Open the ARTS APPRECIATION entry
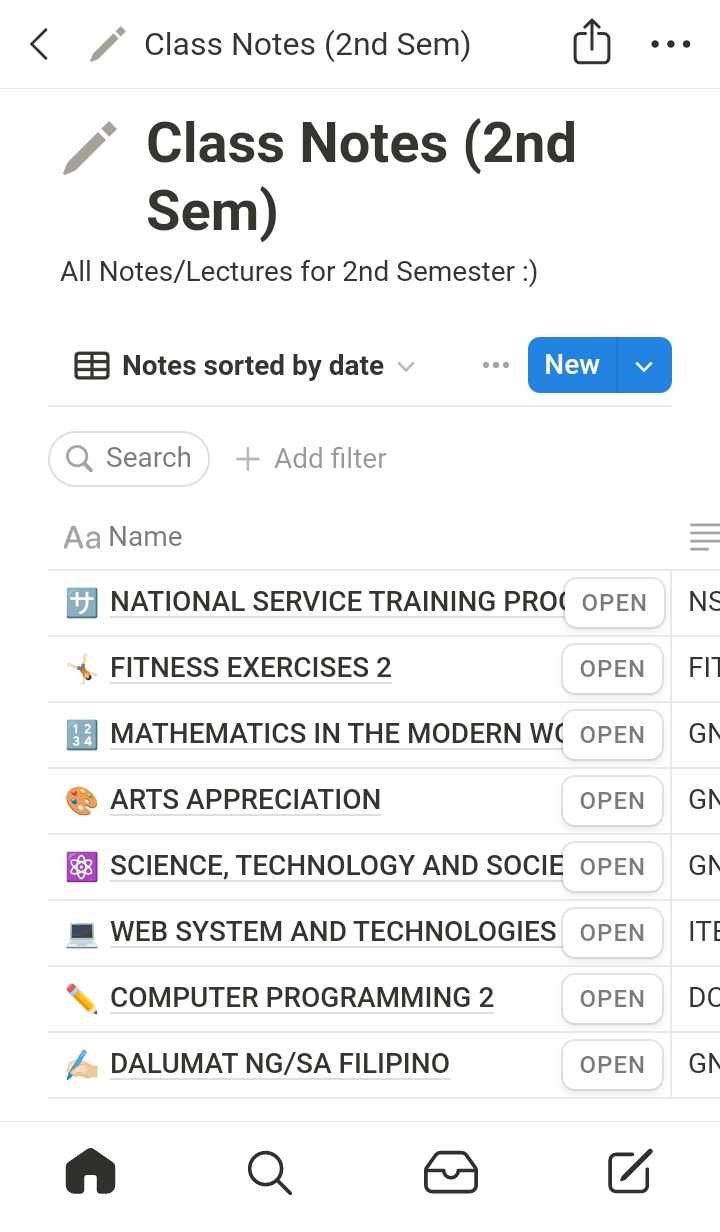Viewport: 720px width, 1232px height. (611, 801)
